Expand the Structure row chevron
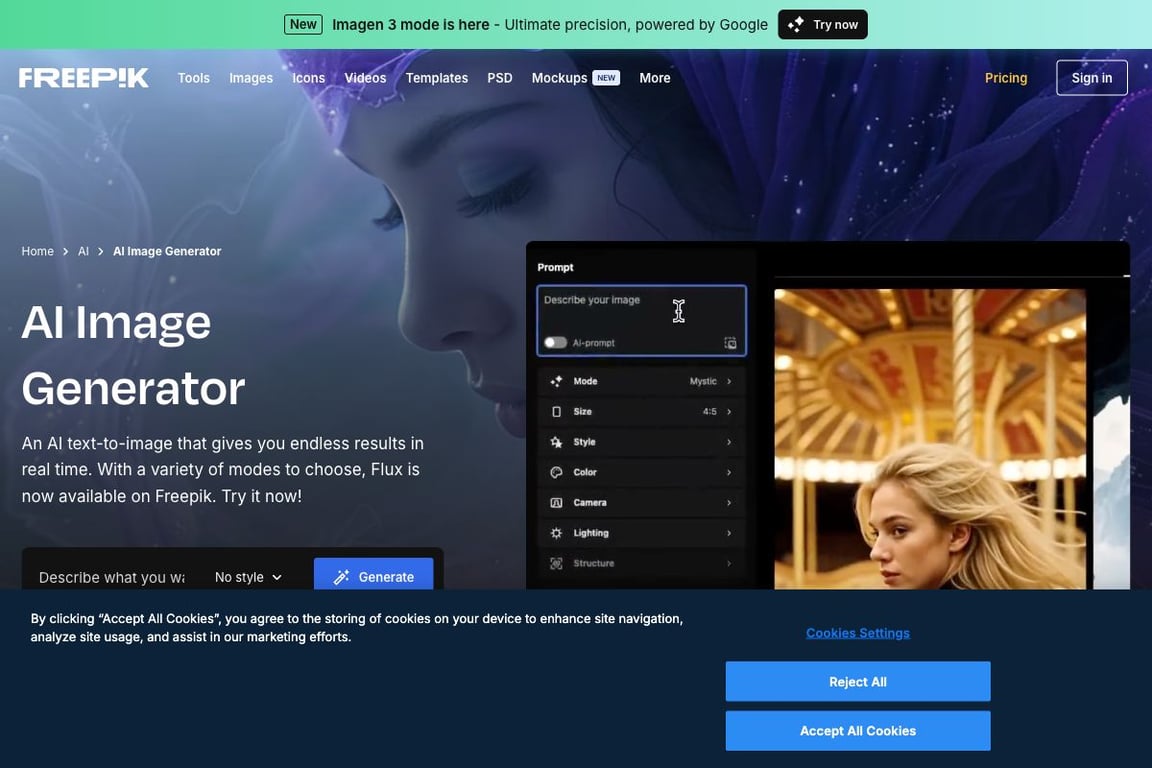Image resolution: width=1152 pixels, height=768 pixels. tap(729, 563)
